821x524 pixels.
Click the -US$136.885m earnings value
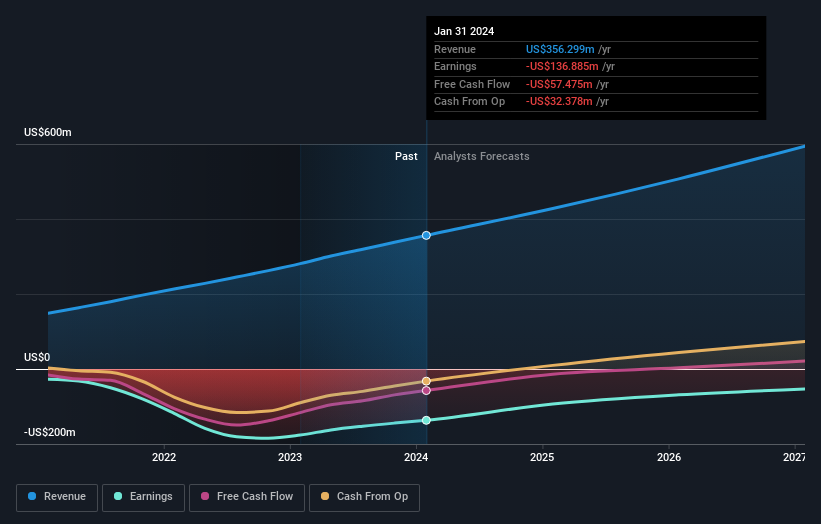coord(562,66)
